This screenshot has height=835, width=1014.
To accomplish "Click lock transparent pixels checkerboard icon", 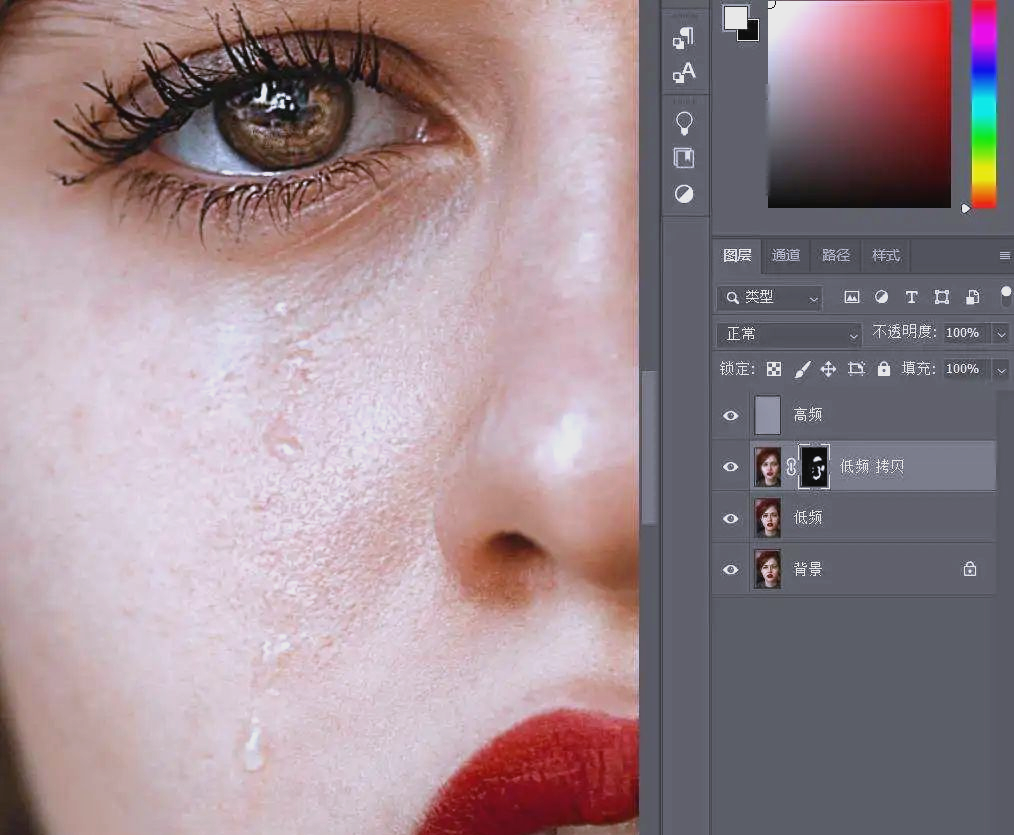I will tap(774, 369).
